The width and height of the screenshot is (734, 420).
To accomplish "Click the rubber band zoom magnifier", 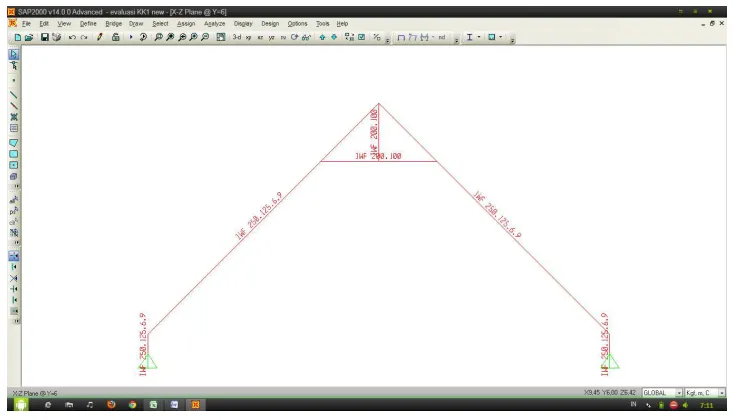I will (x=158, y=37).
